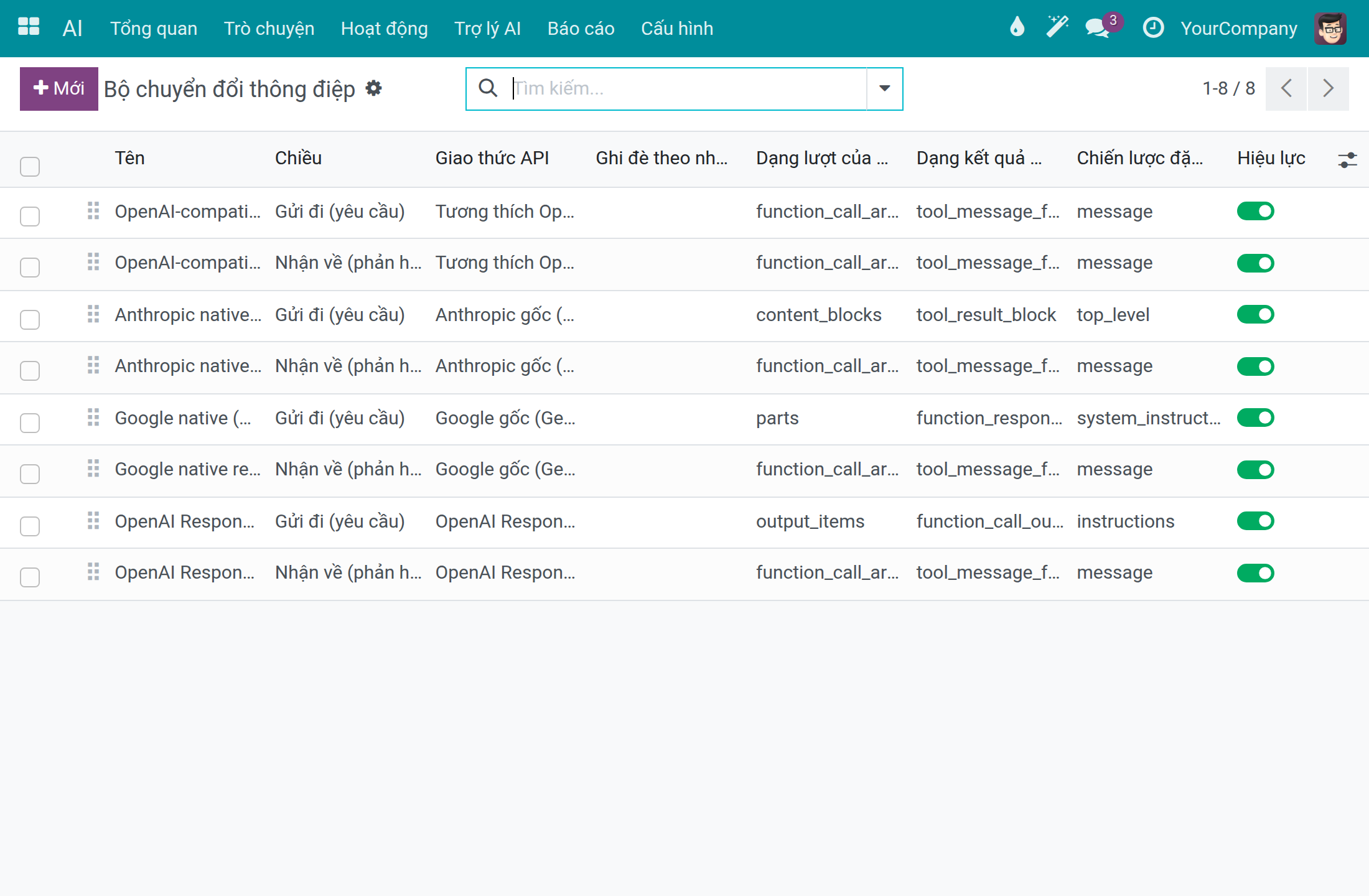1369x896 pixels.
Task: Open the clock activities icon
Action: (x=1153, y=27)
